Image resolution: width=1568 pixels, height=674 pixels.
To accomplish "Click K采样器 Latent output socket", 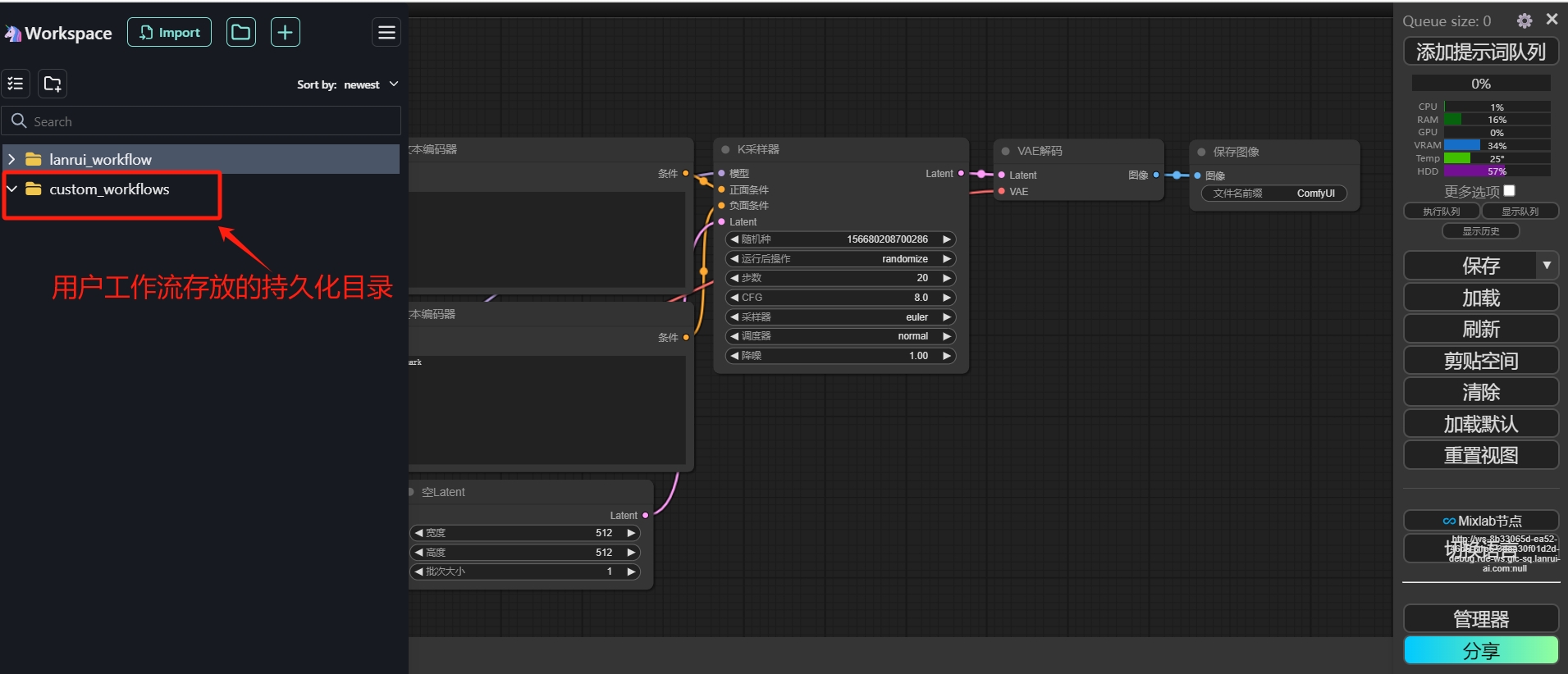I will tap(961, 174).
